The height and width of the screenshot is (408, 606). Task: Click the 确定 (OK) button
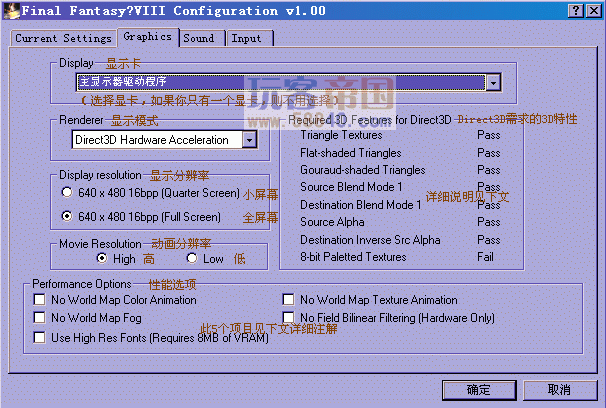click(x=479, y=390)
